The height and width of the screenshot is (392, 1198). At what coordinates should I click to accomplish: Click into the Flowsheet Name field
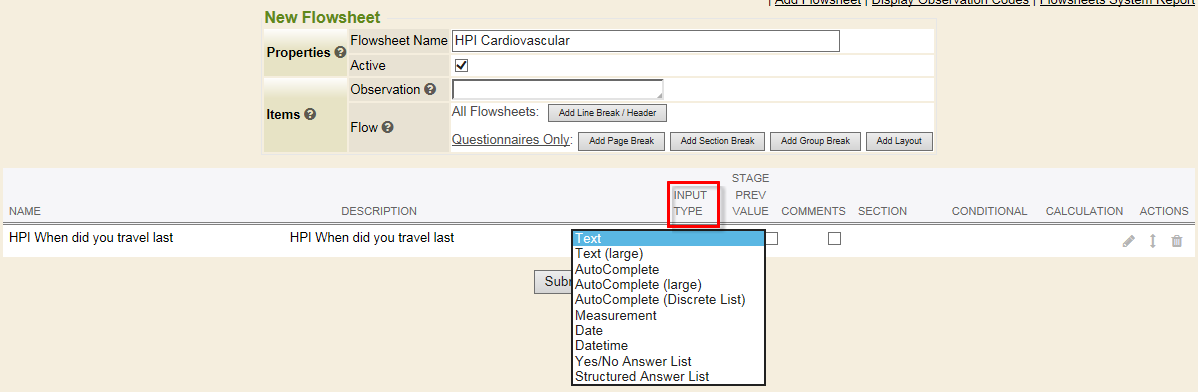[x=646, y=40]
